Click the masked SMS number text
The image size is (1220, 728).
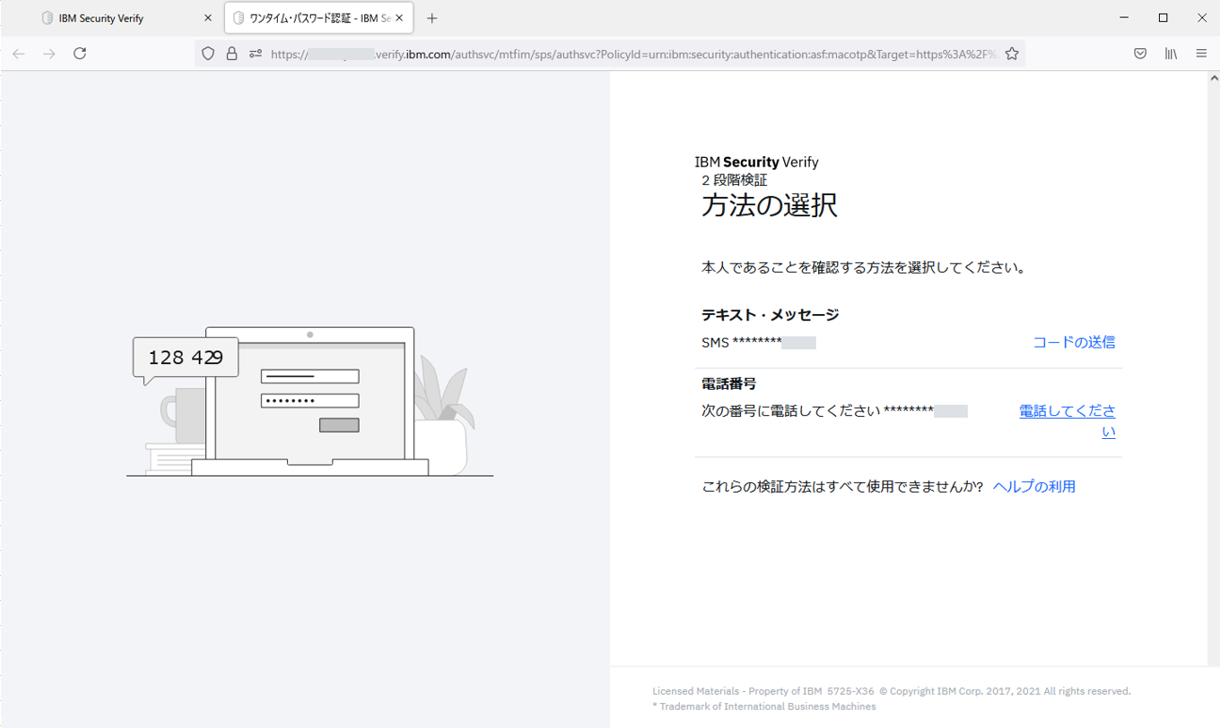point(758,343)
